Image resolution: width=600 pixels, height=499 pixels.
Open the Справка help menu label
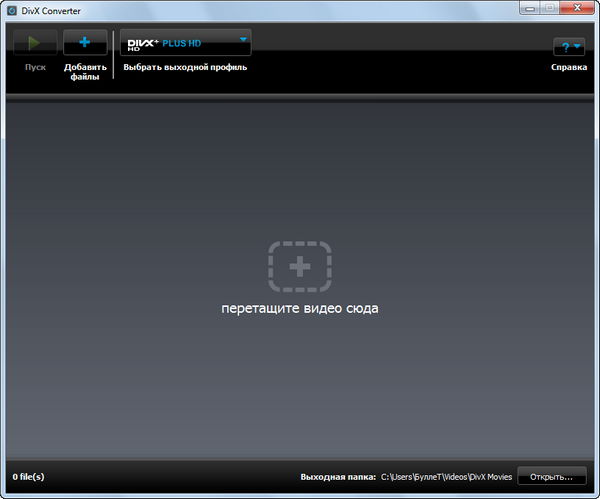568,67
